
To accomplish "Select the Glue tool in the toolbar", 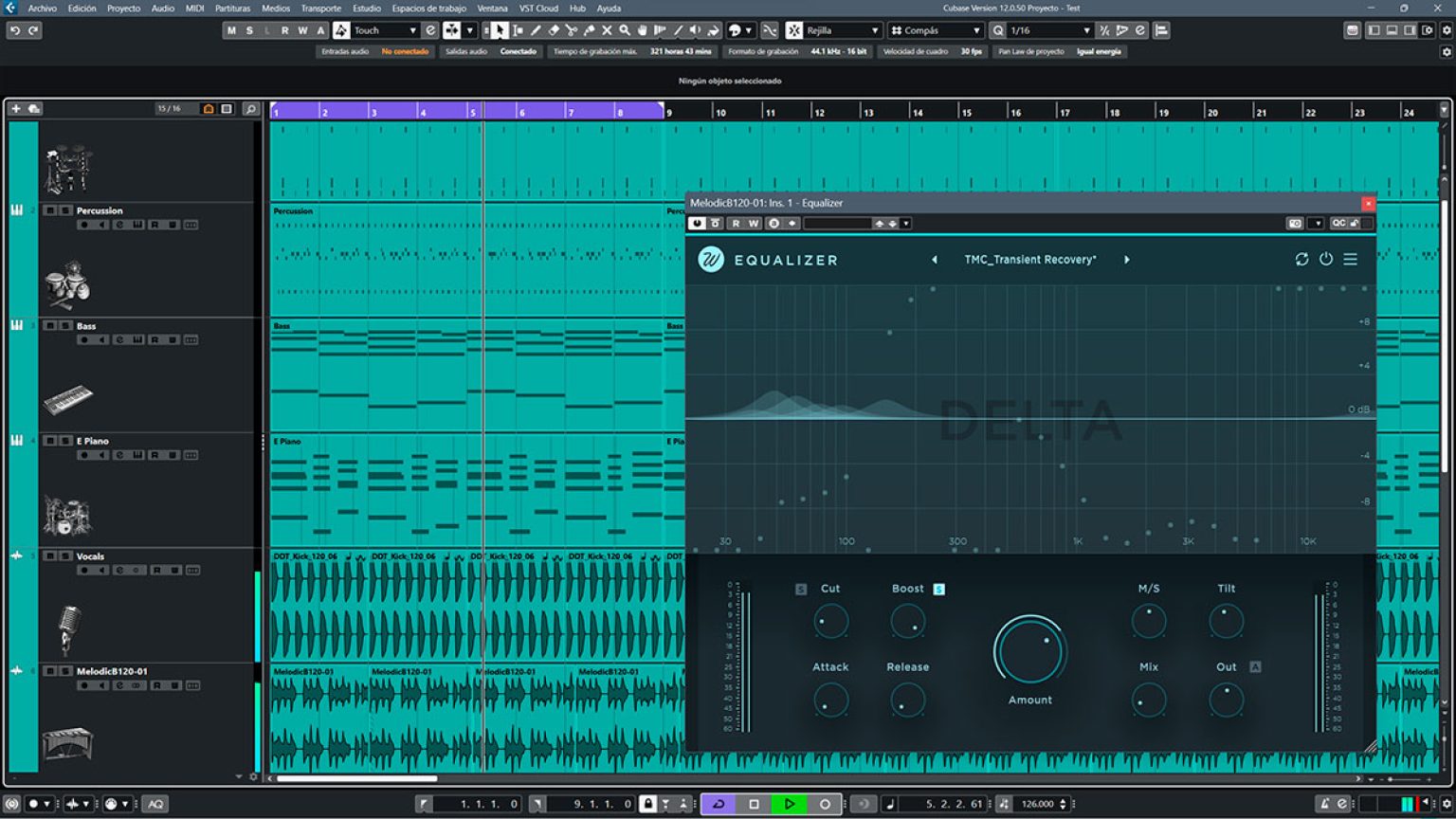I will [x=587, y=29].
